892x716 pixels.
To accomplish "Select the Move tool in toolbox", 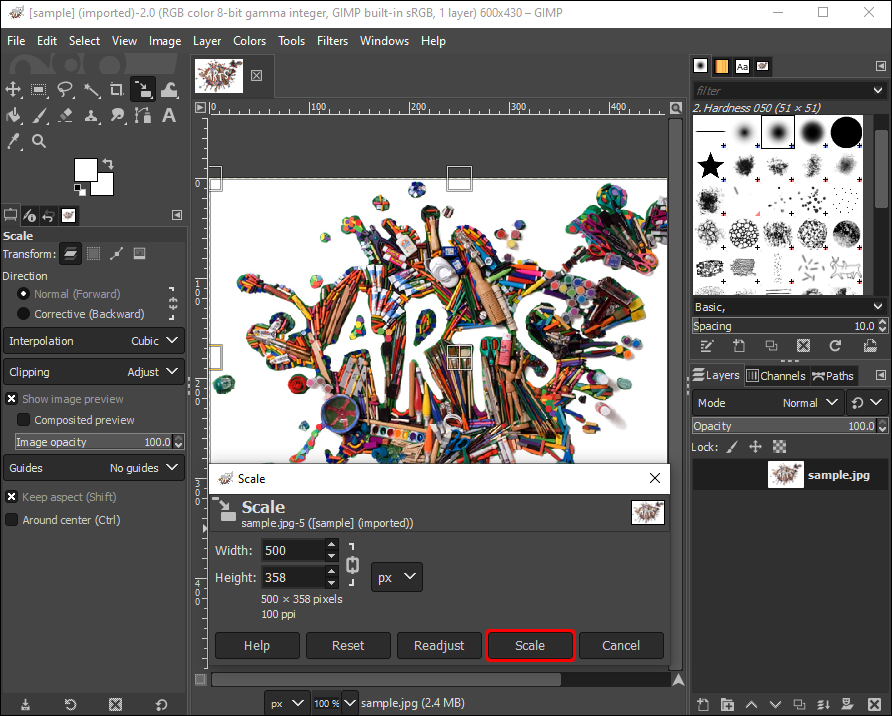I will click(x=14, y=90).
